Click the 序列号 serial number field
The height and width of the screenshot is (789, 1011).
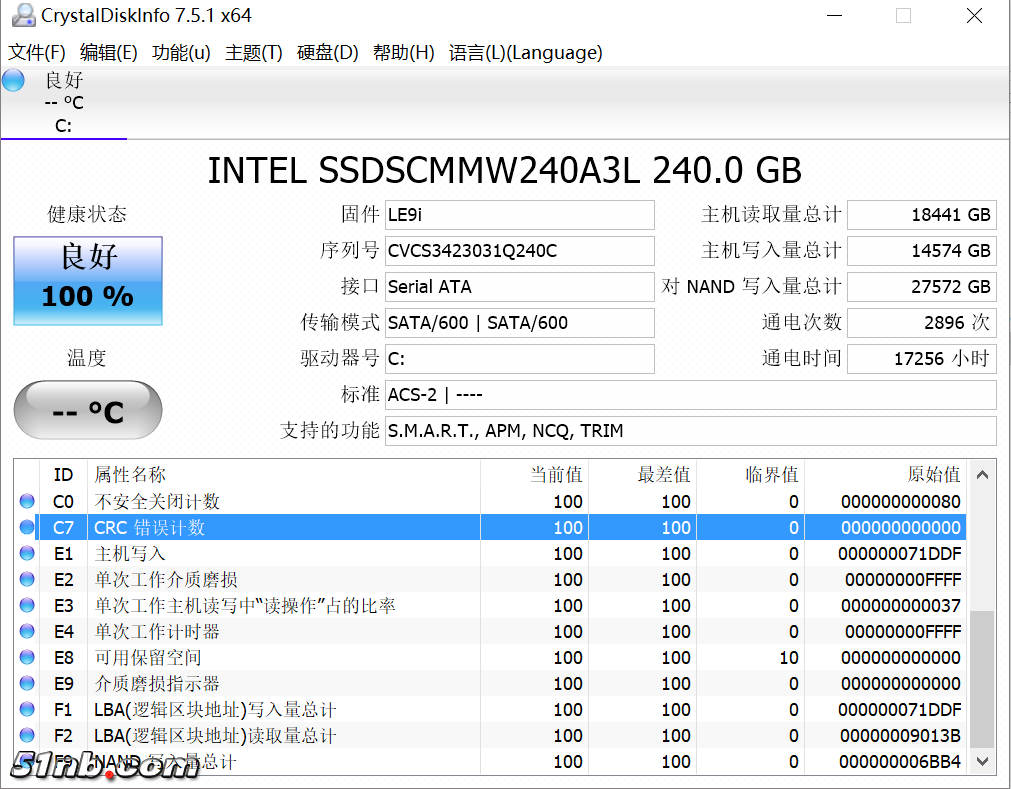coord(519,251)
